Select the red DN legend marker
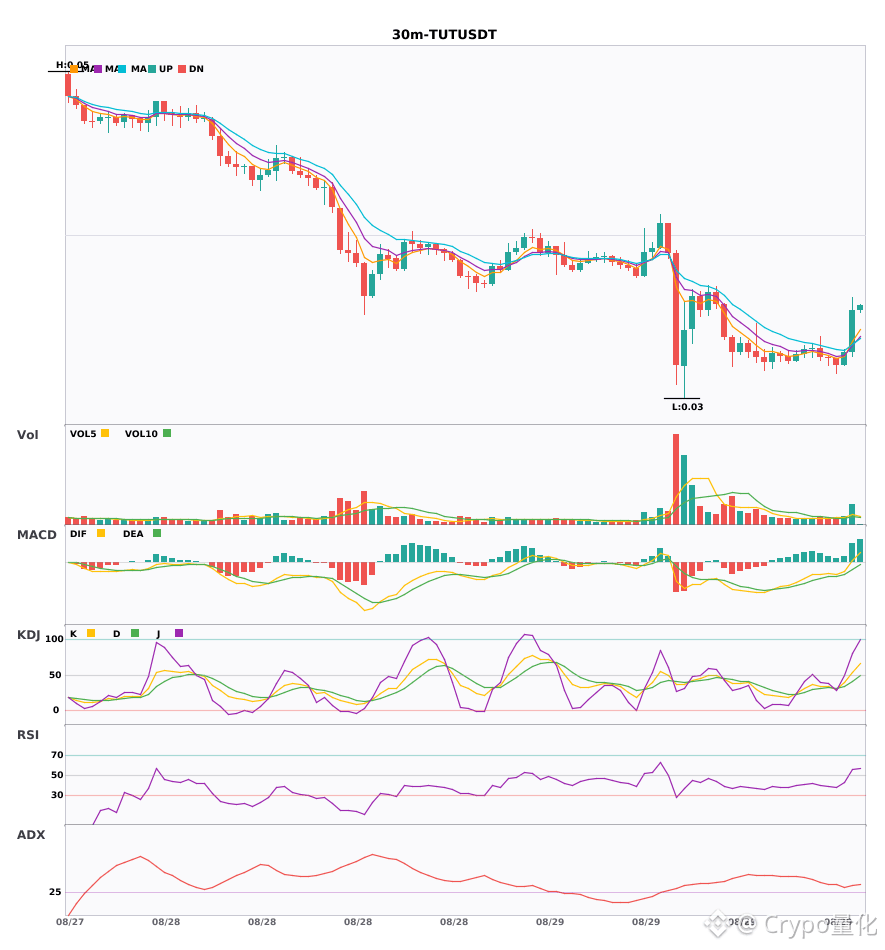The width and height of the screenshot is (885, 950). tap(182, 69)
